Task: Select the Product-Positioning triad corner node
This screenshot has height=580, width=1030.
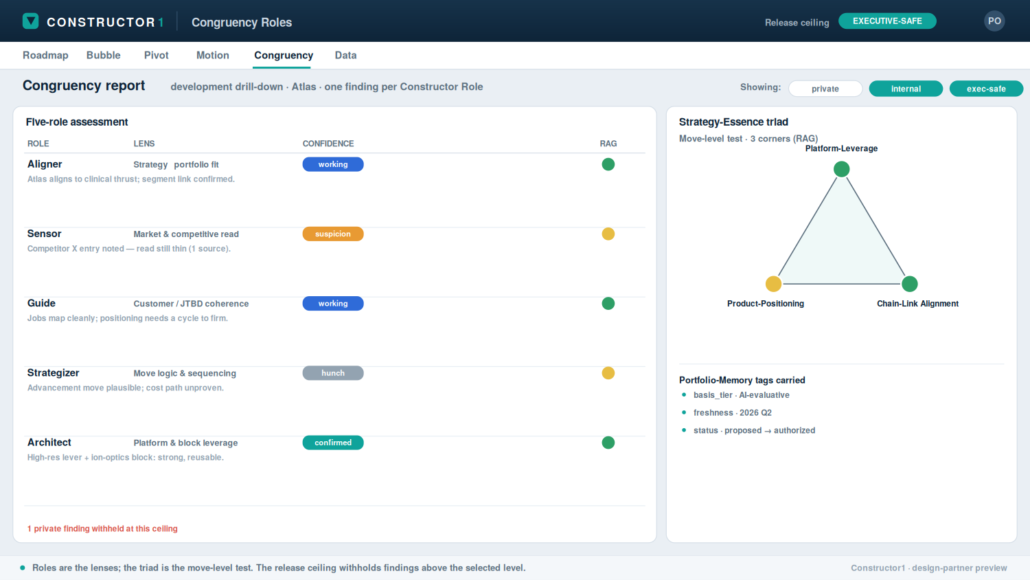Action: (774, 284)
